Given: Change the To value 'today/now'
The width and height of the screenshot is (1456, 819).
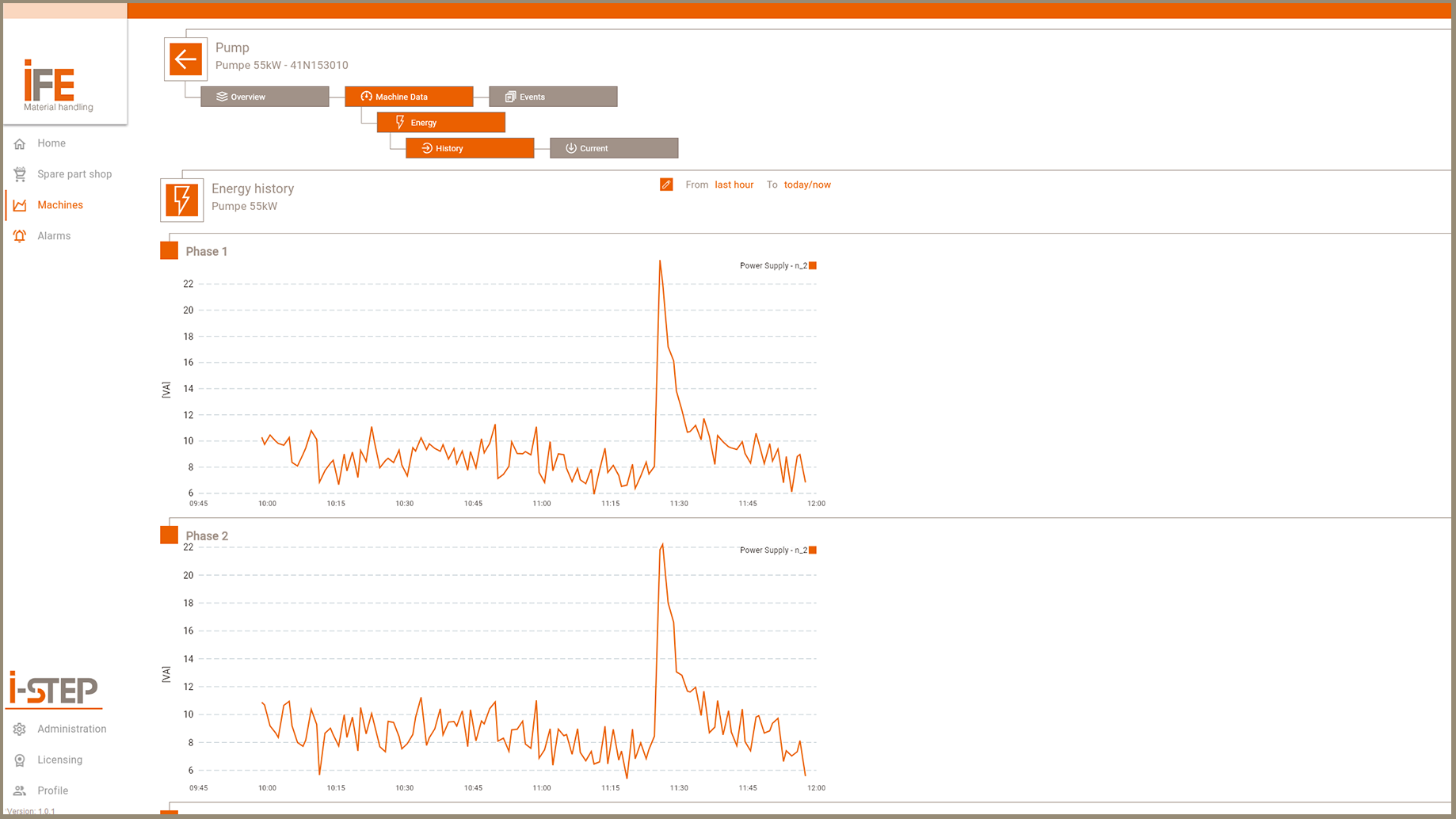Looking at the screenshot, I should click(x=806, y=185).
